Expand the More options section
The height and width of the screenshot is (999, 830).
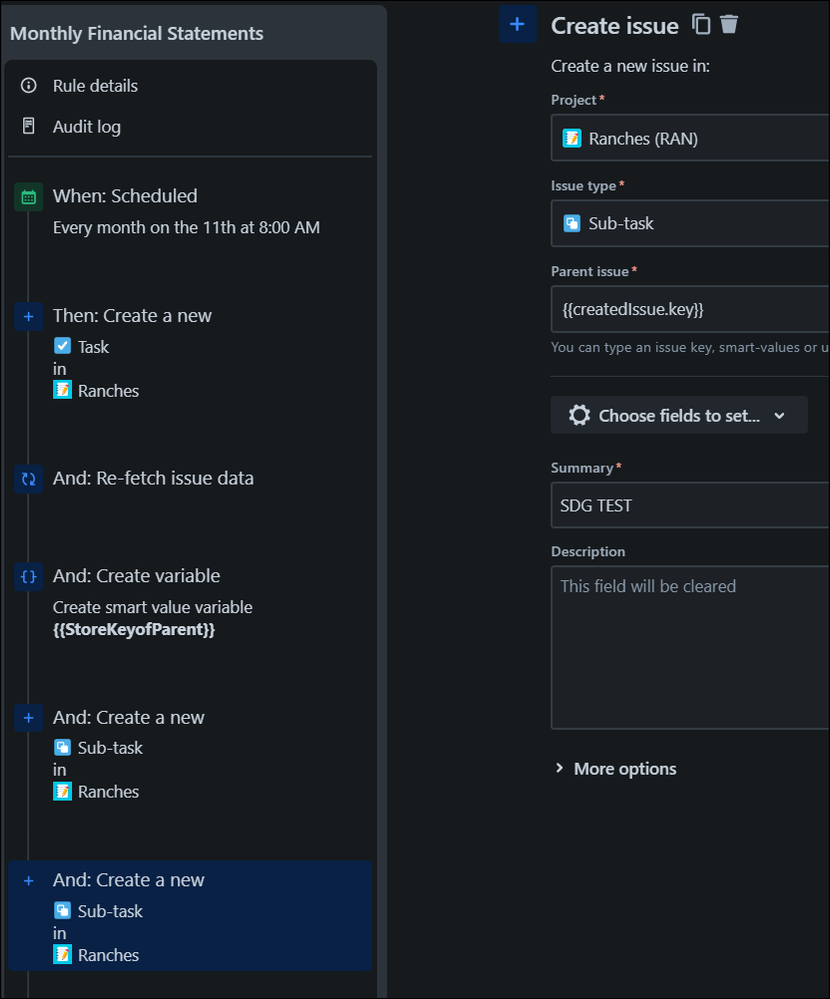[x=615, y=768]
